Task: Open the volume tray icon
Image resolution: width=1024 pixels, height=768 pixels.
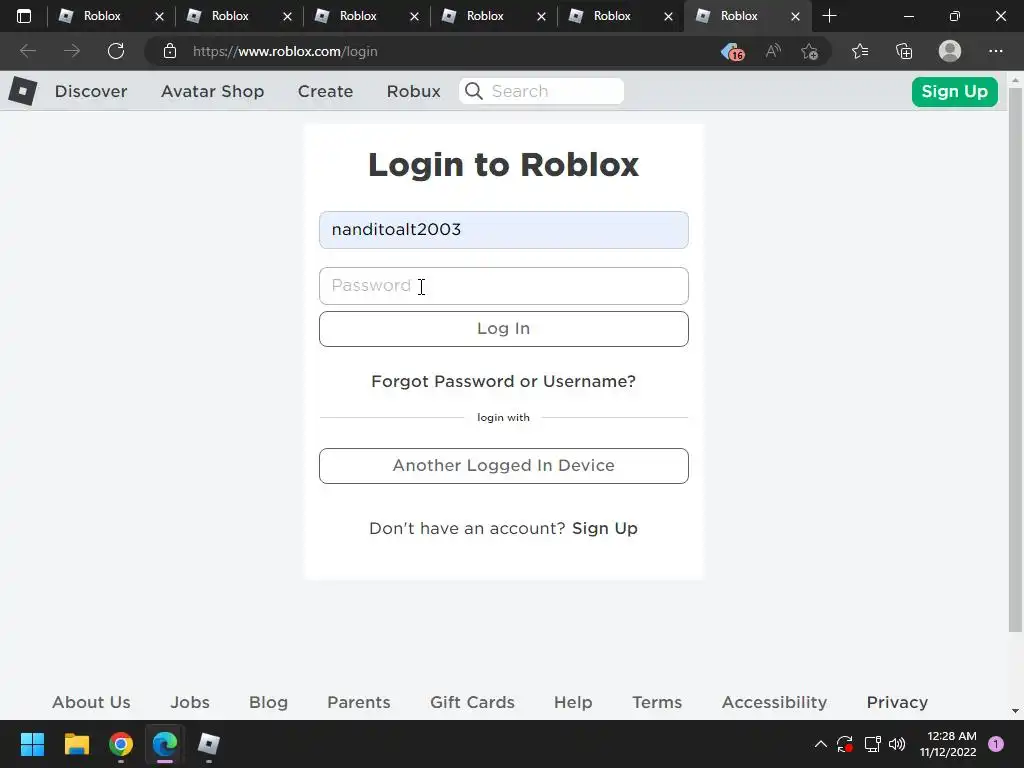Action: [897, 744]
